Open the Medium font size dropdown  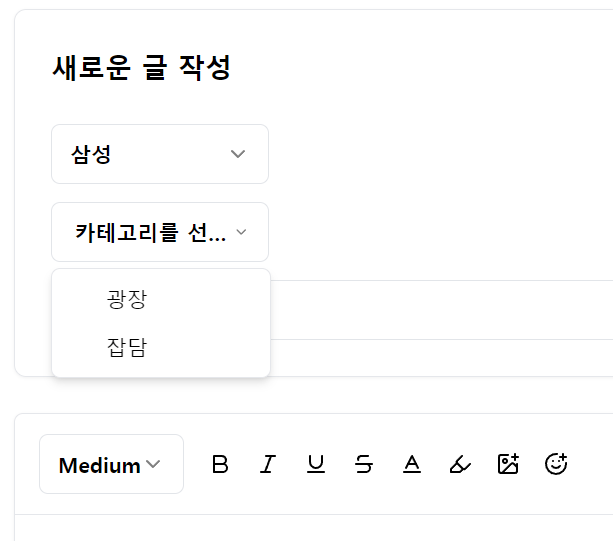click(x=111, y=464)
